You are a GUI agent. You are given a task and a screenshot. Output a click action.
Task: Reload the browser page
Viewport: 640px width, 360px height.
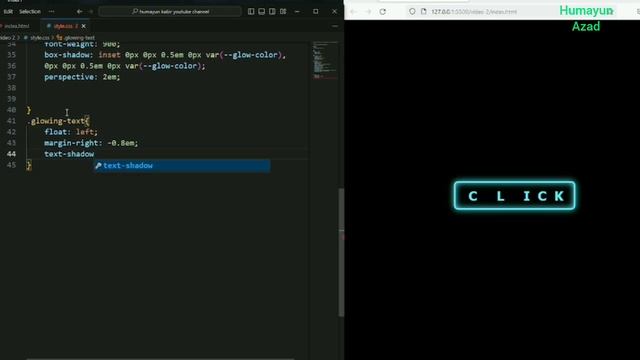(382, 12)
